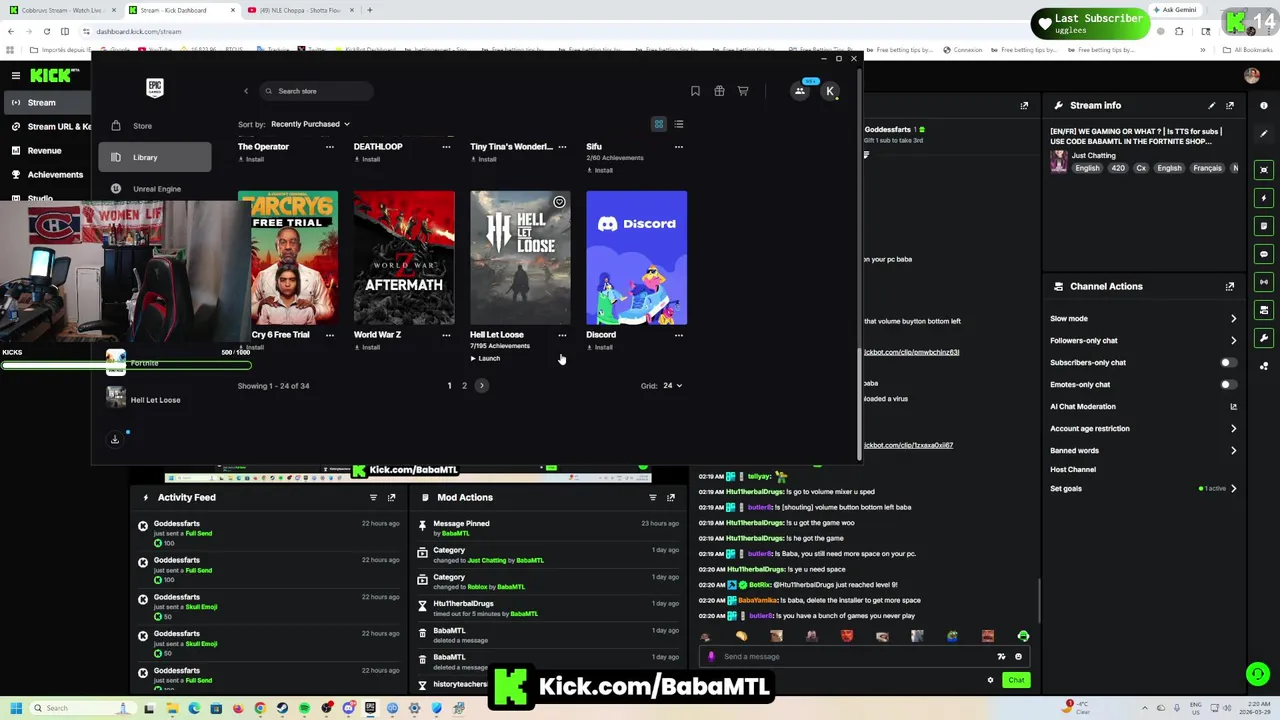Install World War Z
1280x720 pixels.
point(367,347)
